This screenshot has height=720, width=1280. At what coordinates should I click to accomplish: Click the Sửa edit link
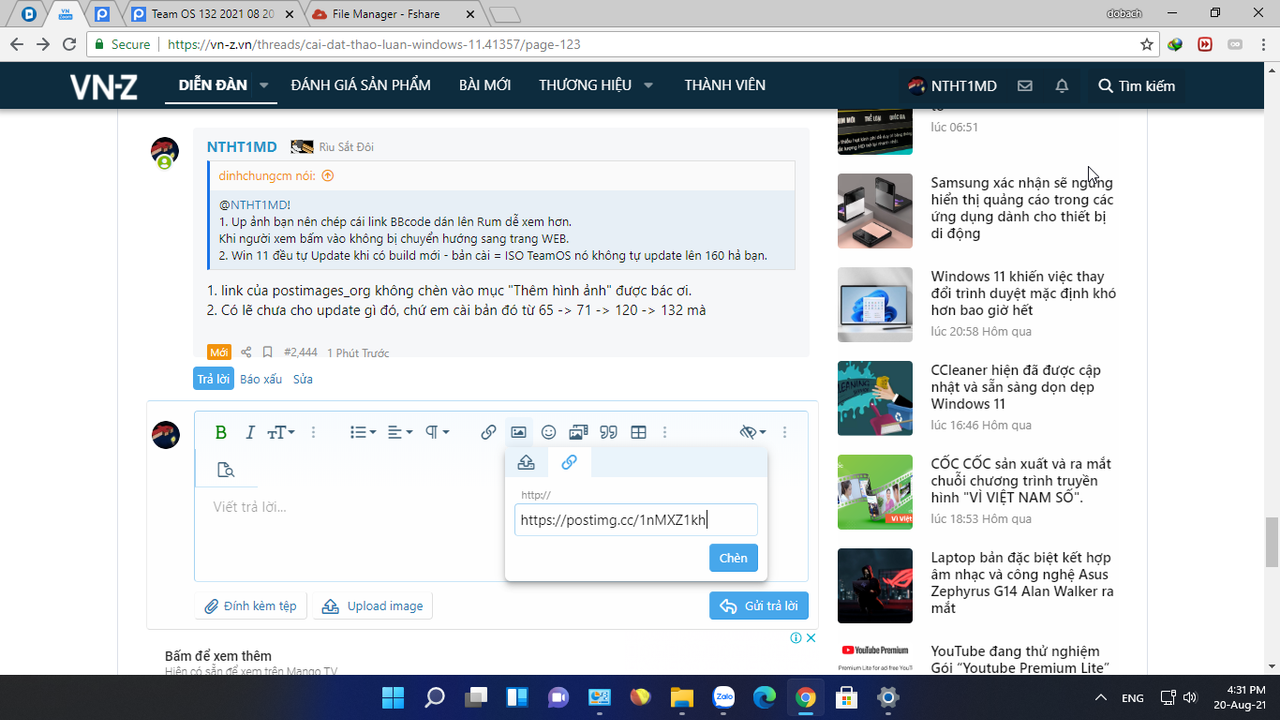point(303,379)
